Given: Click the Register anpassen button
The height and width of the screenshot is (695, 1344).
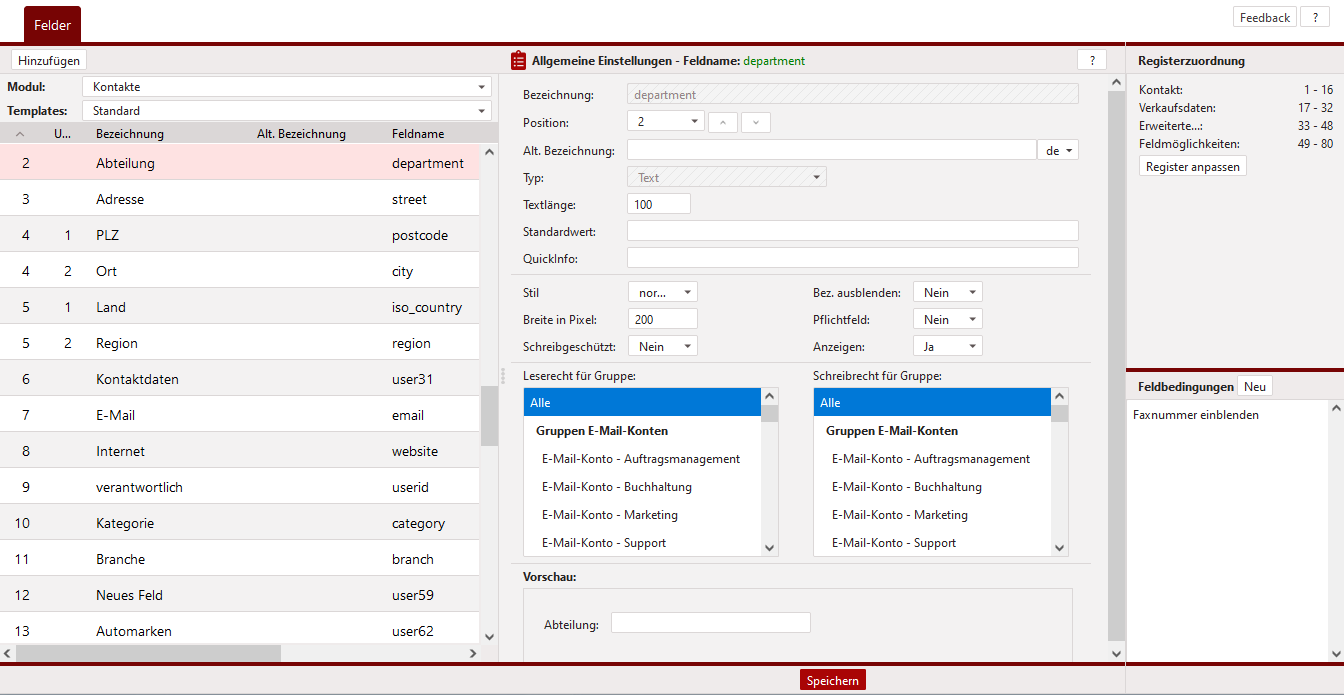Looking at the screenshot, I should (x=1192, y=167).
